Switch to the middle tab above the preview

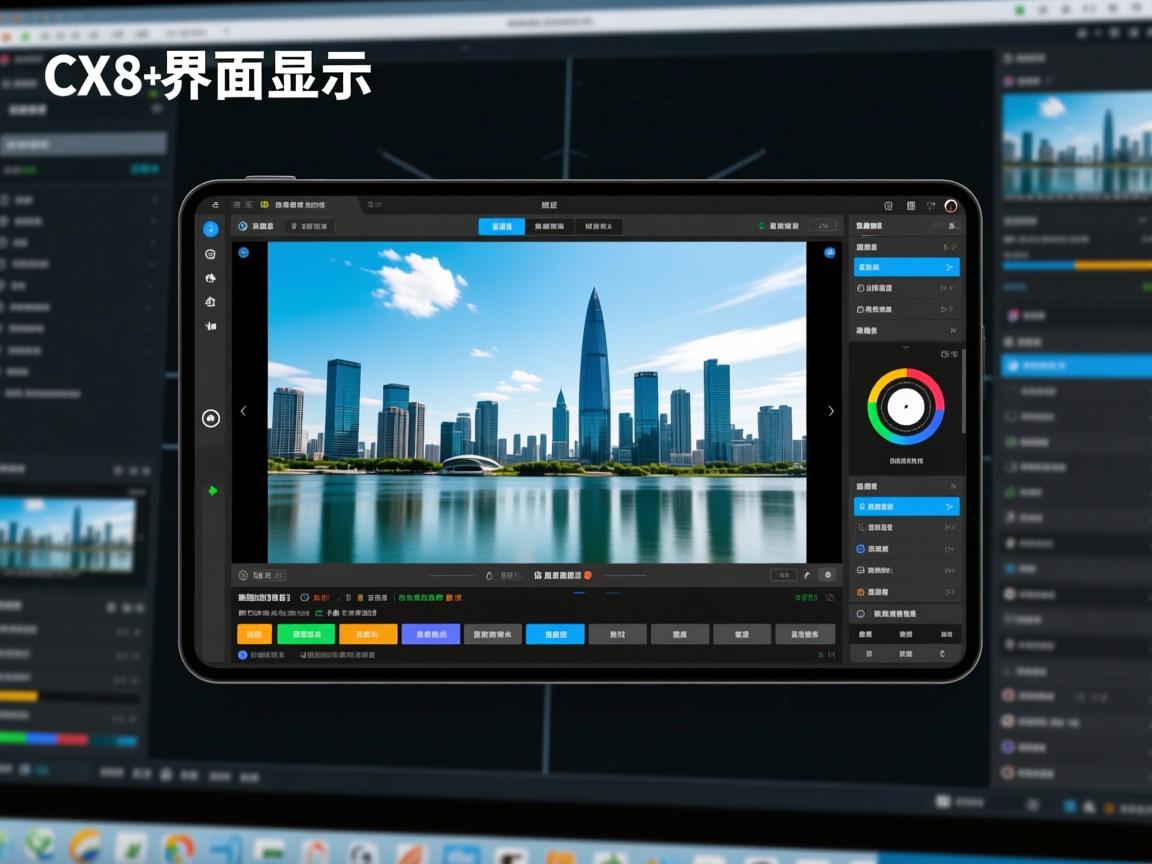(549, 227)
